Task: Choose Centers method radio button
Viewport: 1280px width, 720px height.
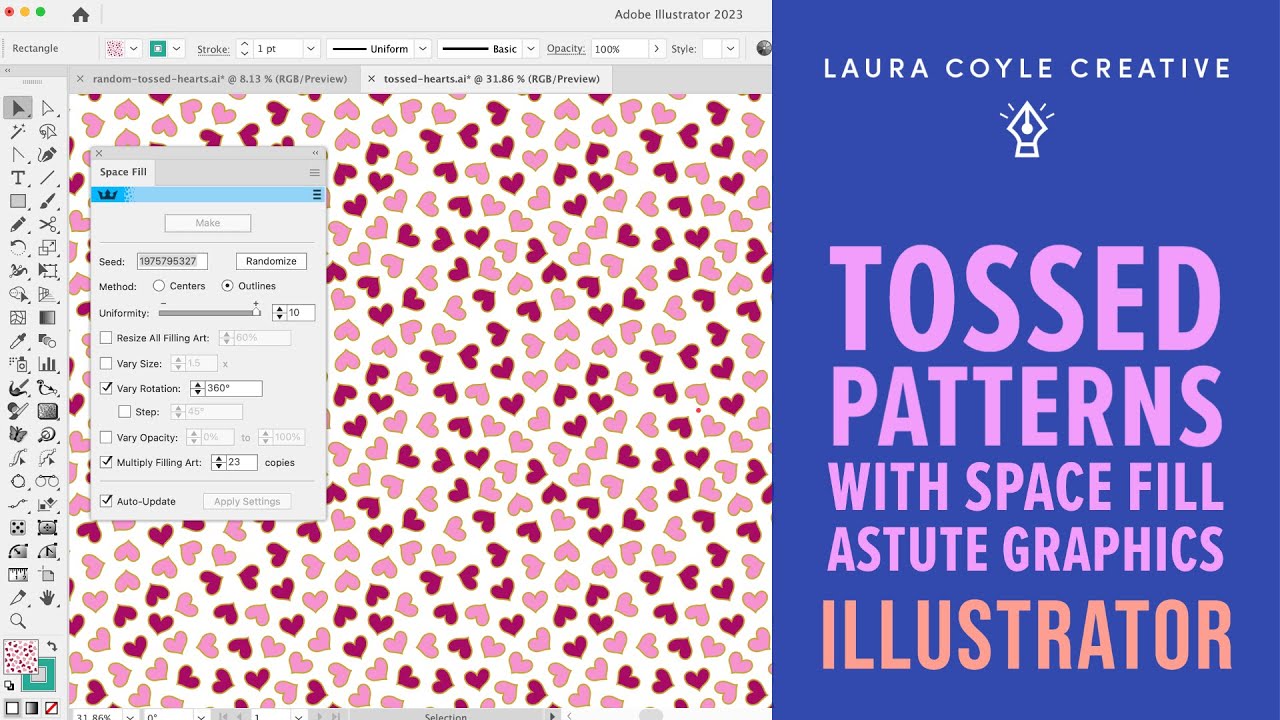Action: click(x=159, y=286)
